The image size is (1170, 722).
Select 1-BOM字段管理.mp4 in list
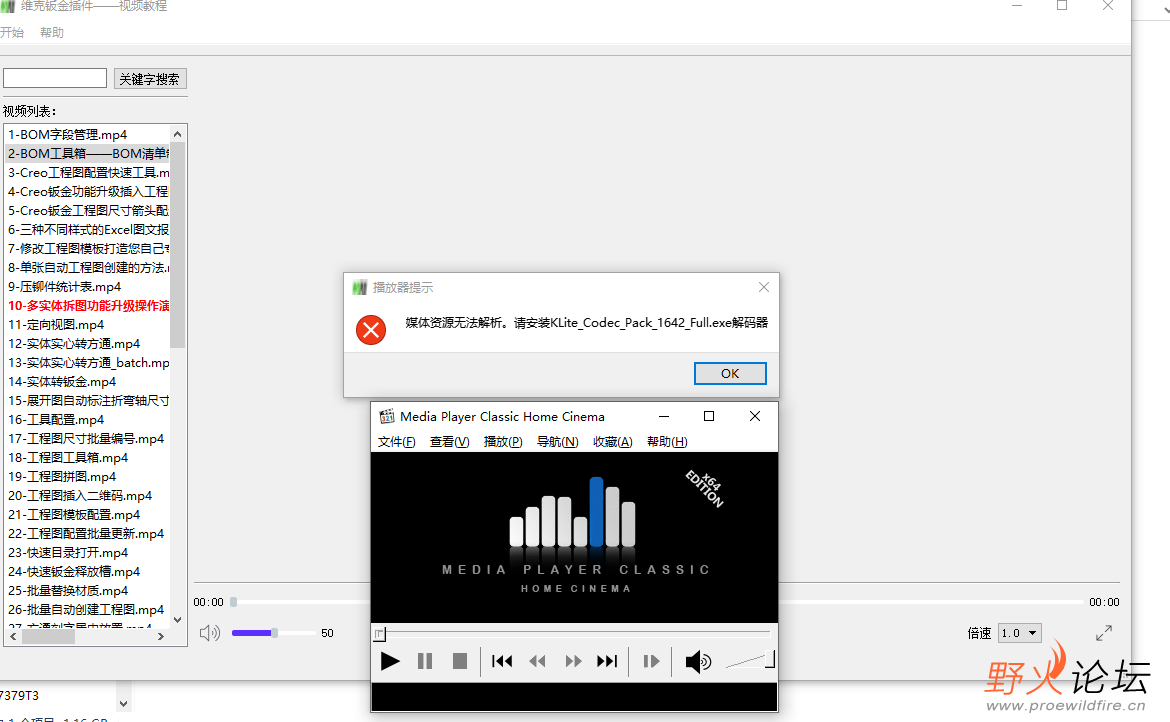pyautogui.click(x=87, y=134)
